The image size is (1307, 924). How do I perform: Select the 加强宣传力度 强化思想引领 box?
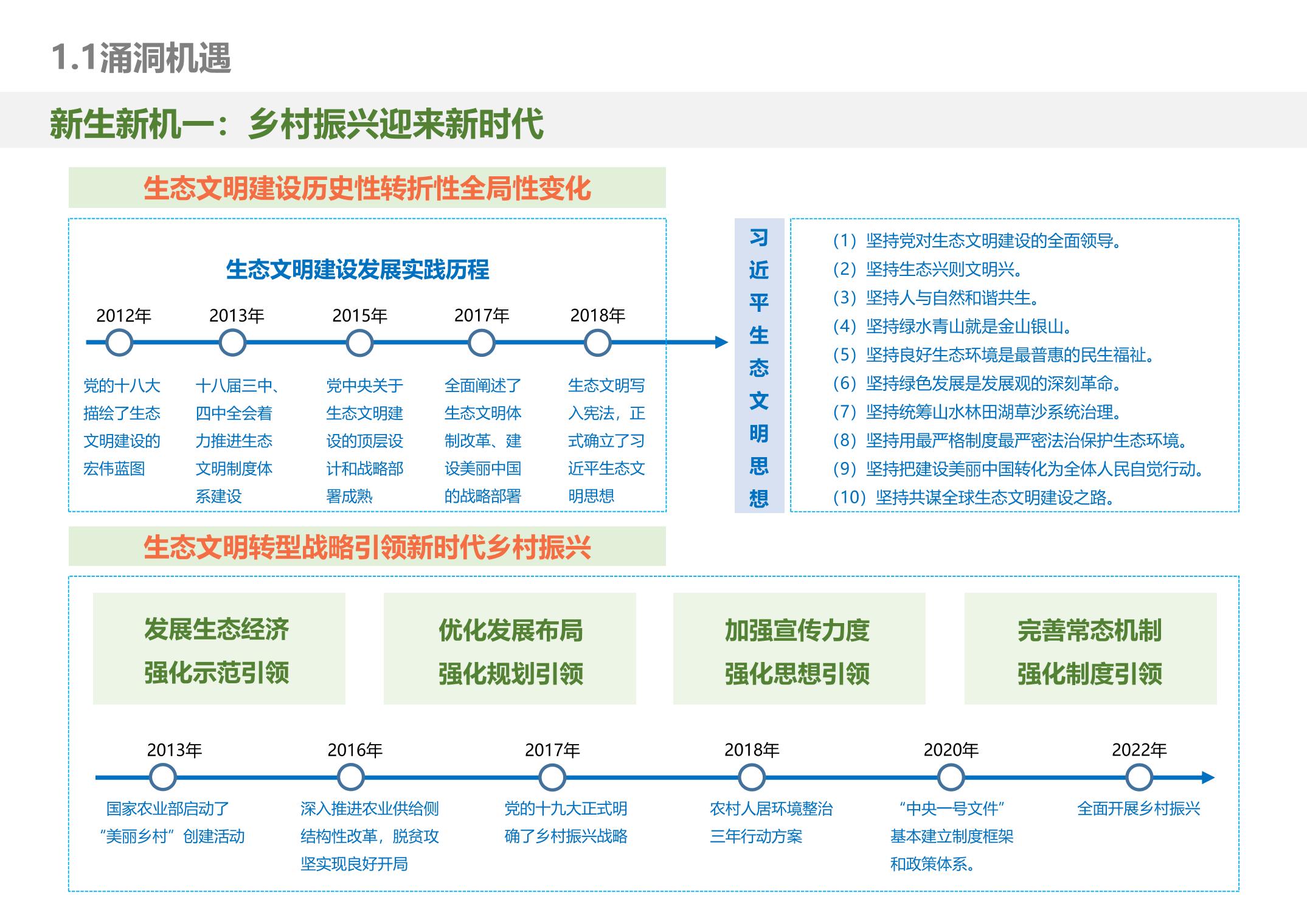pyautogui.click(x=799, y=649)
